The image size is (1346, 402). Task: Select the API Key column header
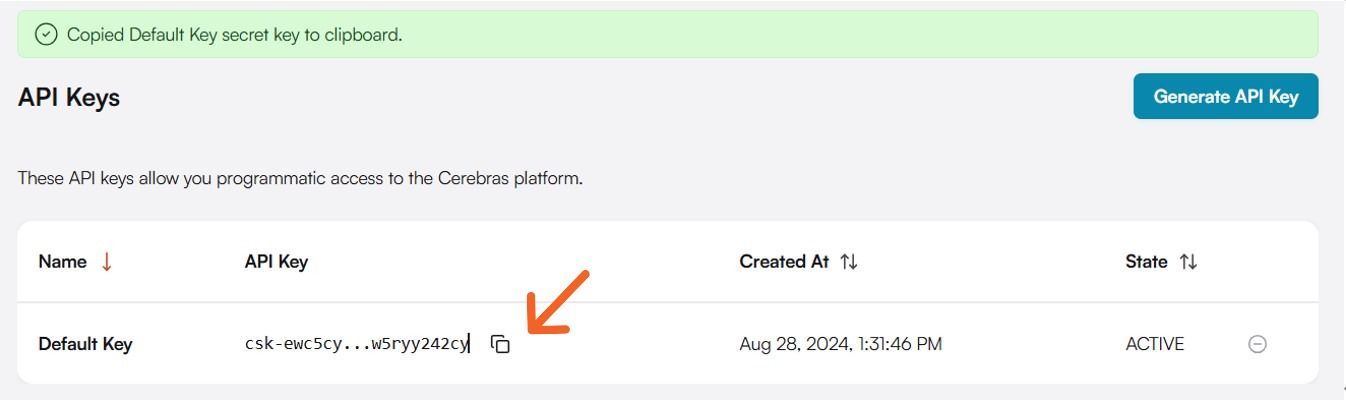pos(276,262)
